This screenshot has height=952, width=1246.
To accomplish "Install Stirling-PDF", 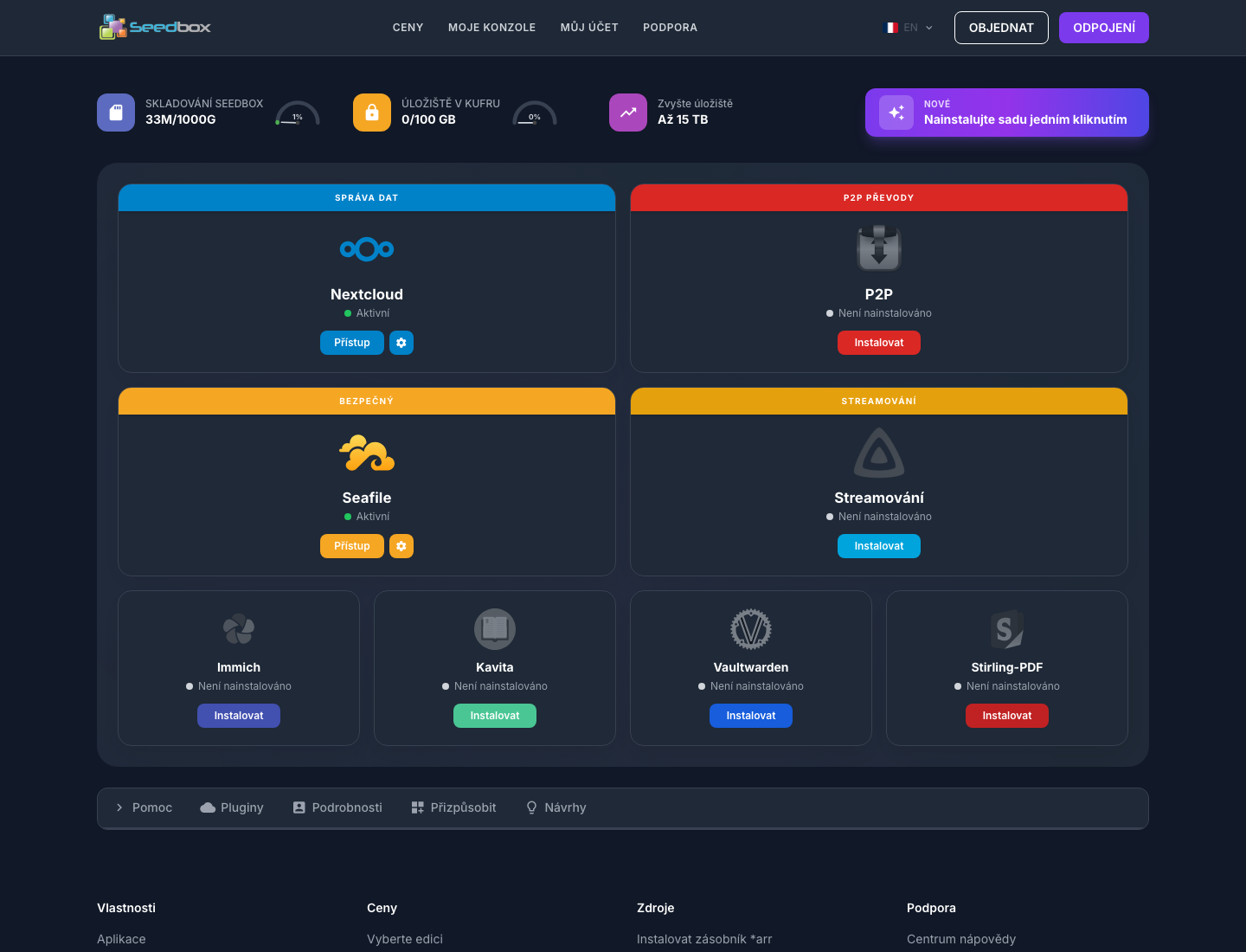I will pos(1007,716).
